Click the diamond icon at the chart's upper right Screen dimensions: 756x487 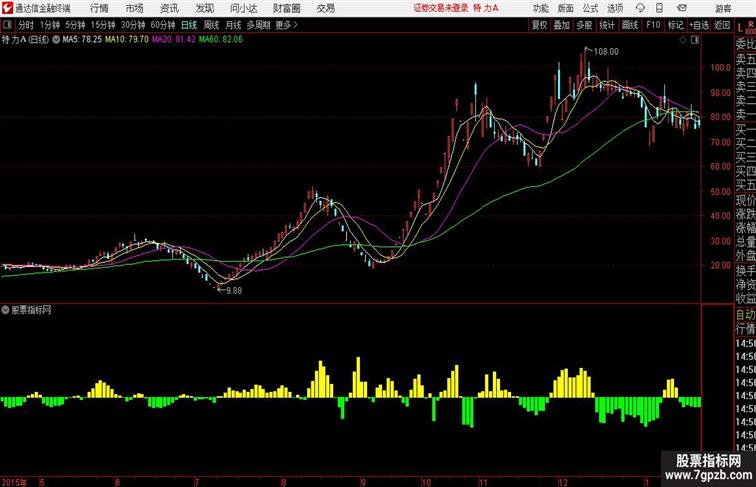[x=683, y=40]
